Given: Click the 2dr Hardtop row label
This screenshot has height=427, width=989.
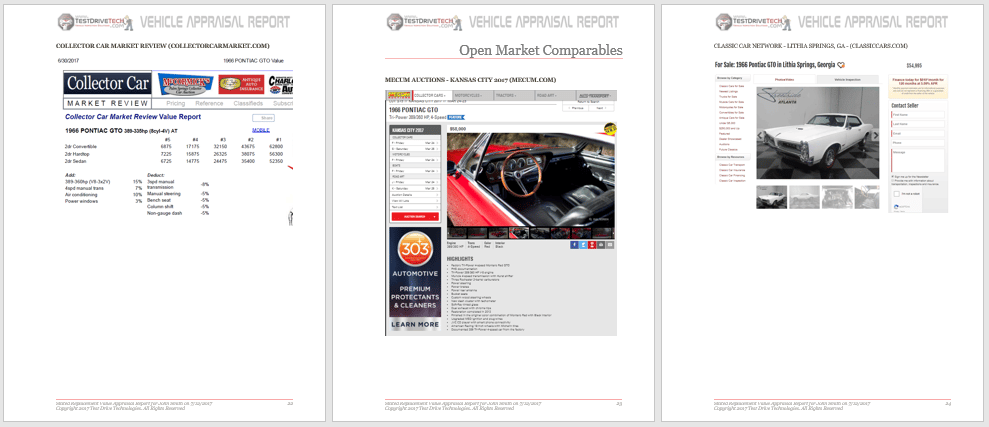Looking at the screenshot, I should [76, 154].
